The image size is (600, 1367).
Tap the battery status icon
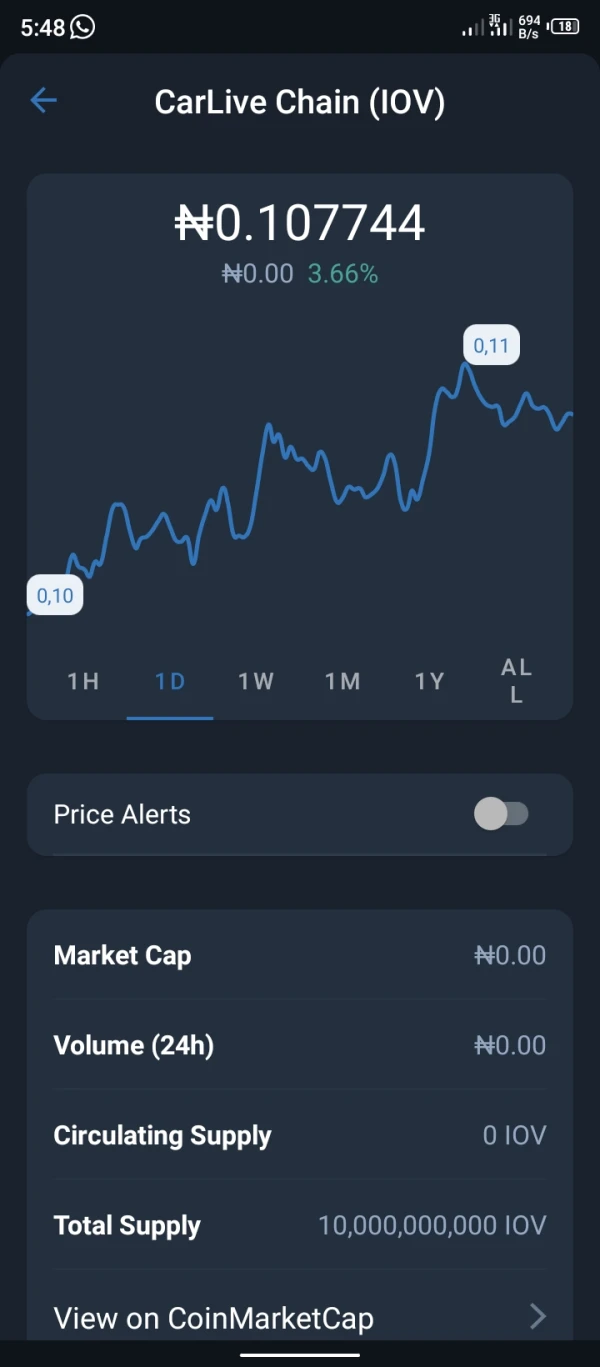click(566, 27)
